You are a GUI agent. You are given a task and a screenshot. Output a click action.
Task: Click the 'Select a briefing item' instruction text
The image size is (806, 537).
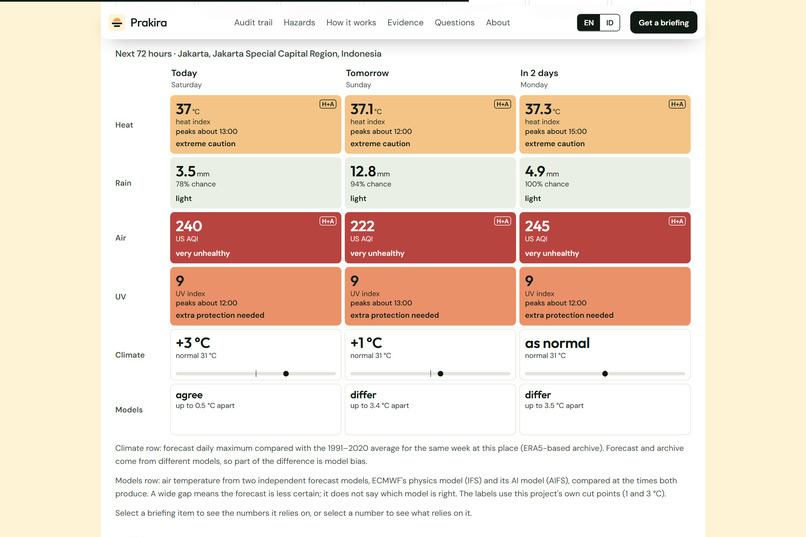point(294,513)
